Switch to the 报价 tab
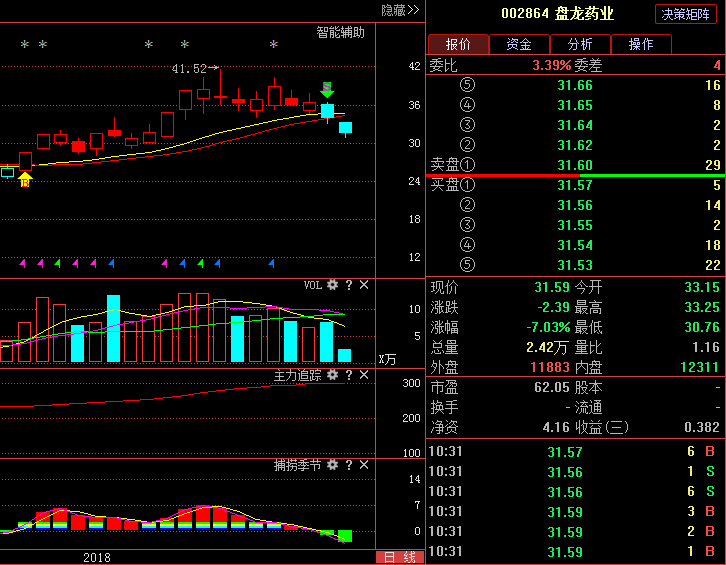The height and width of the screenshot is (565, 726). pyautogui.click(x=458, y=44)
